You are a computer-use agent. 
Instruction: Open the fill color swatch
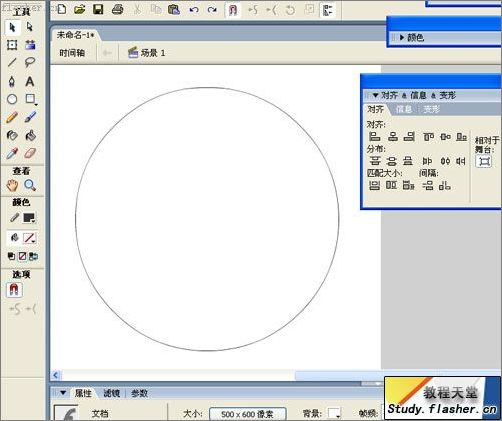point(29,238)
